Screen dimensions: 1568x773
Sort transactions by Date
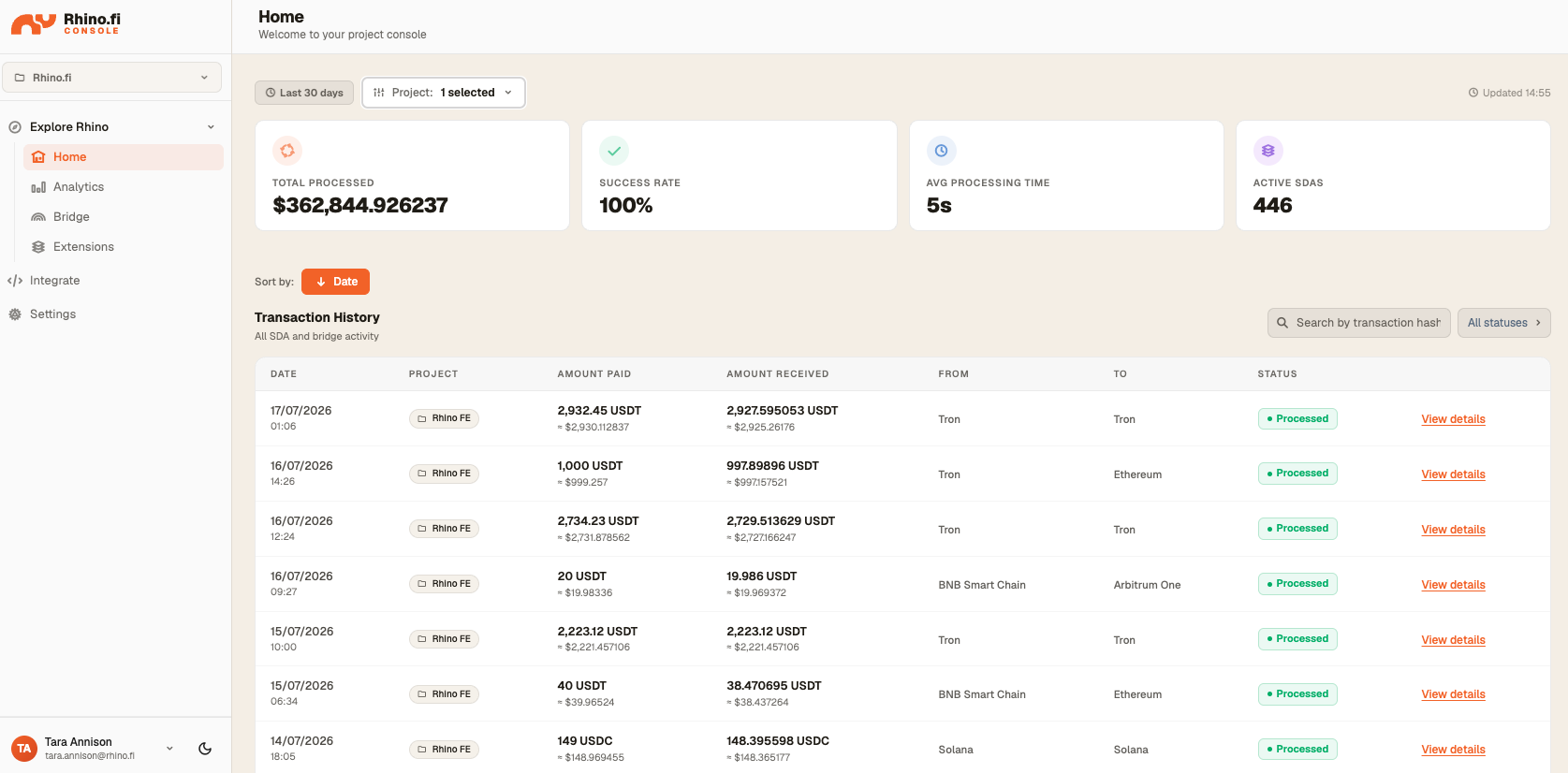[335, 282]
